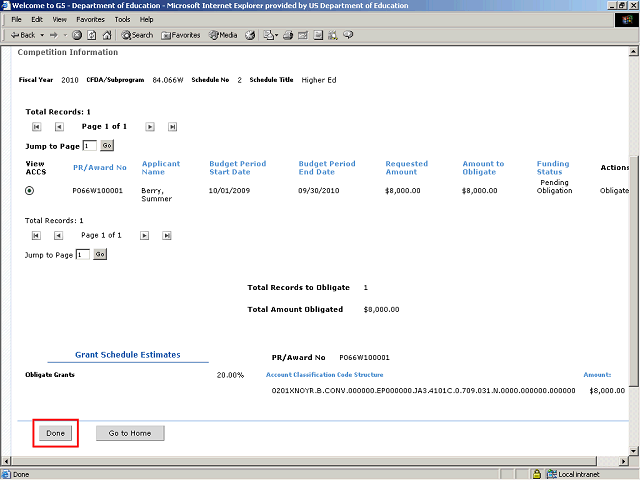Click previous-page arrow in top pager
Image resolution: width=640 pixels, height=480 pixels.
59,127
